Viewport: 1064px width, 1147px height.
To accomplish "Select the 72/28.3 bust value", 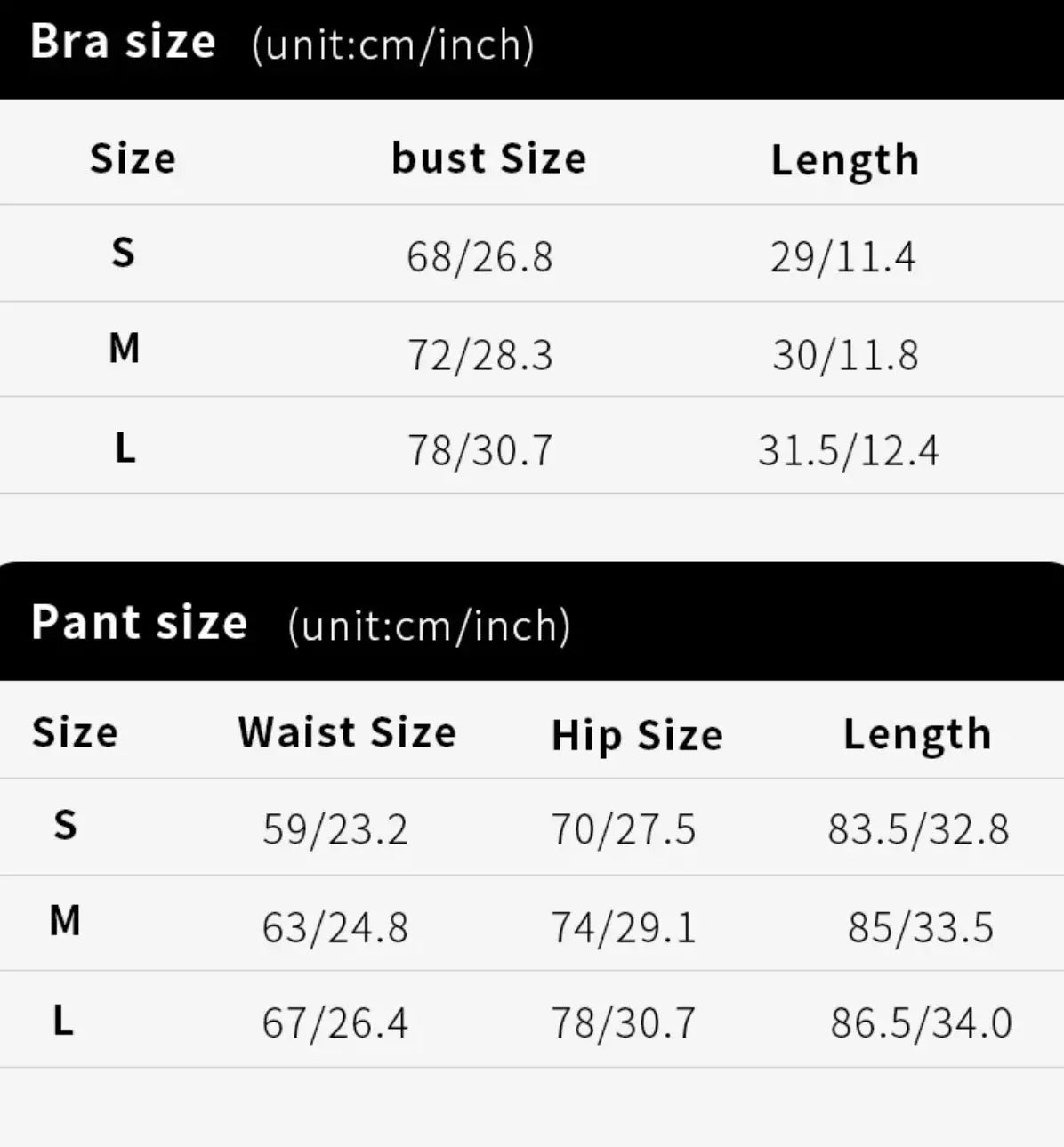I will click(480, 355).
